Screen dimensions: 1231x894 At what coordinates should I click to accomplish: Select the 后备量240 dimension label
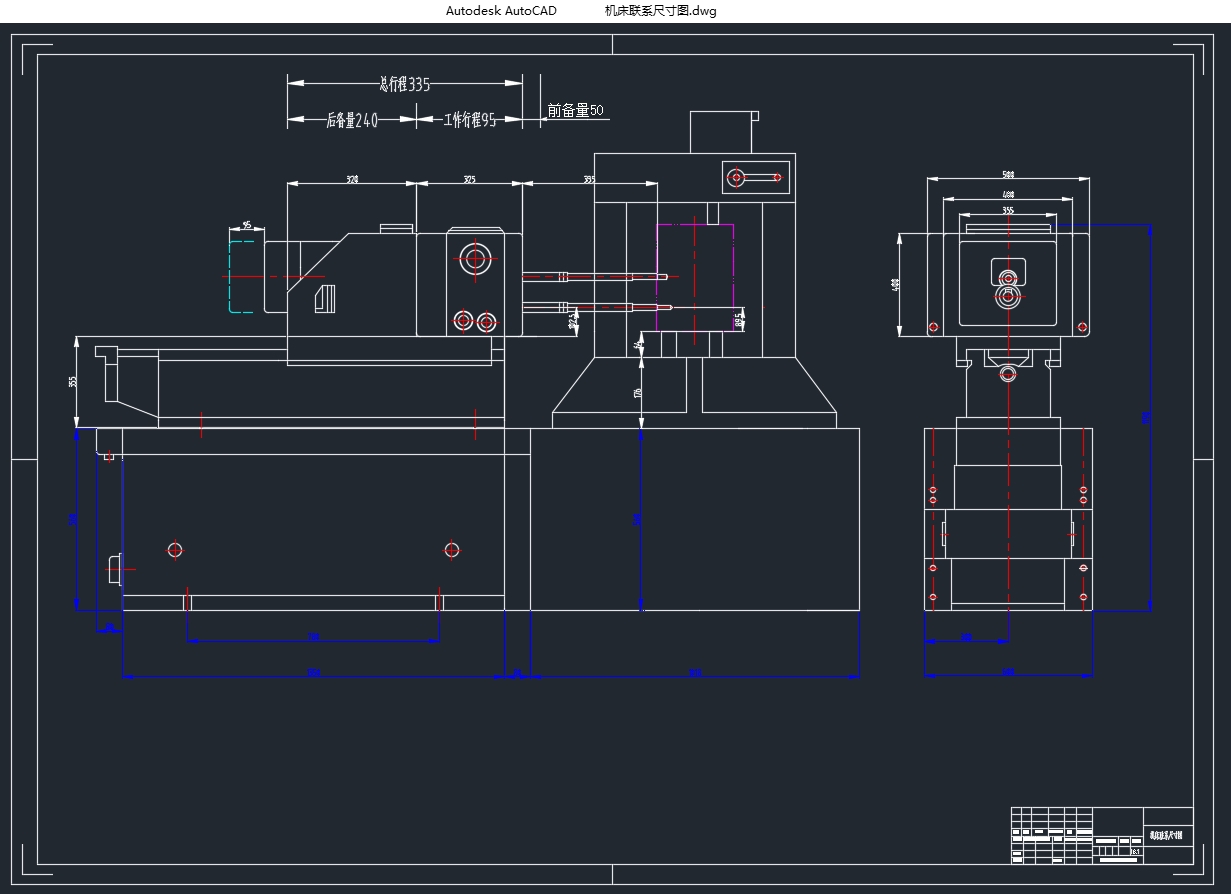(352, 121)
